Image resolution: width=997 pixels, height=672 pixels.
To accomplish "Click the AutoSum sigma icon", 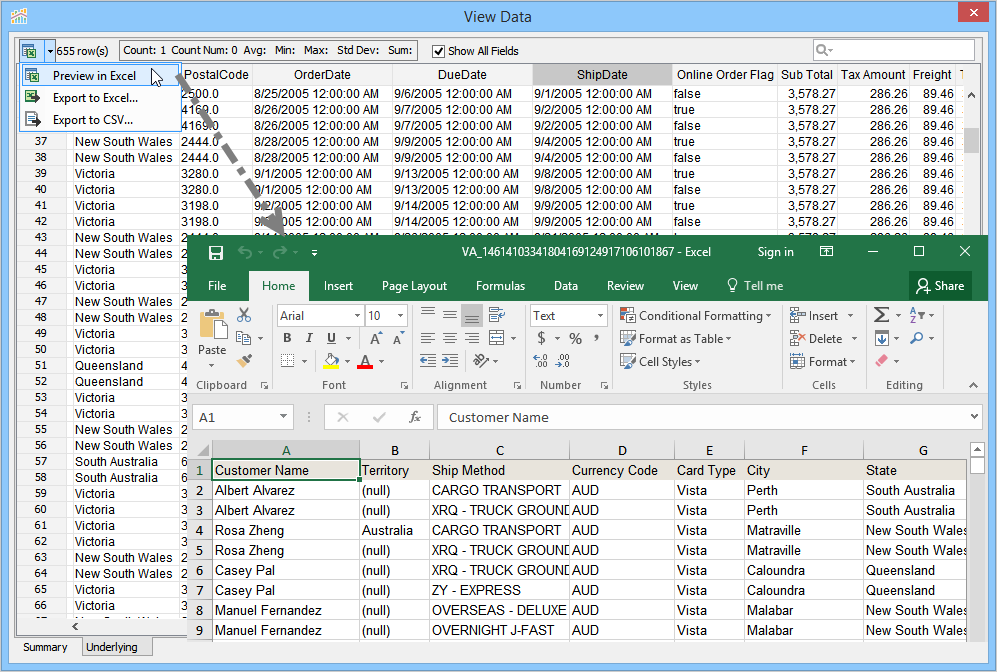I will pos(881,315).
